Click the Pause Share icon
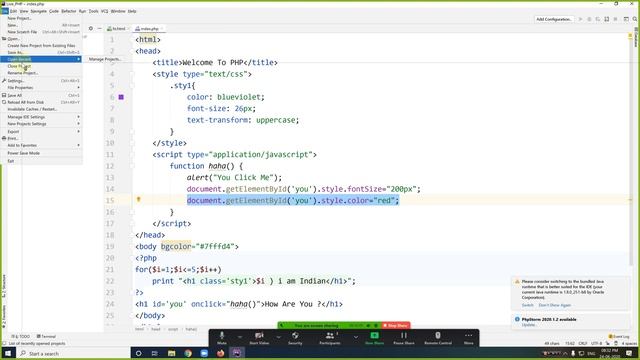640x360 pixels. (x=404, y=336)
